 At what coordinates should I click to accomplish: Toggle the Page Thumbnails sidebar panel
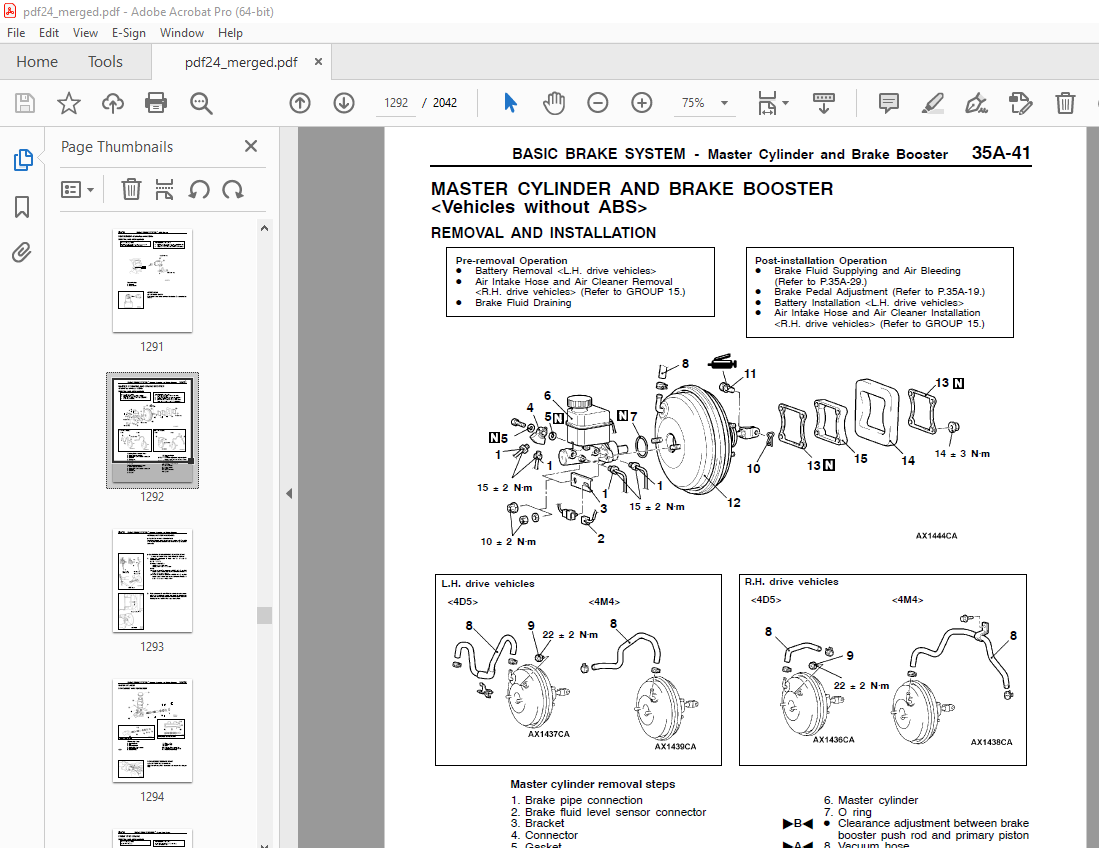(x=22, y=160)
